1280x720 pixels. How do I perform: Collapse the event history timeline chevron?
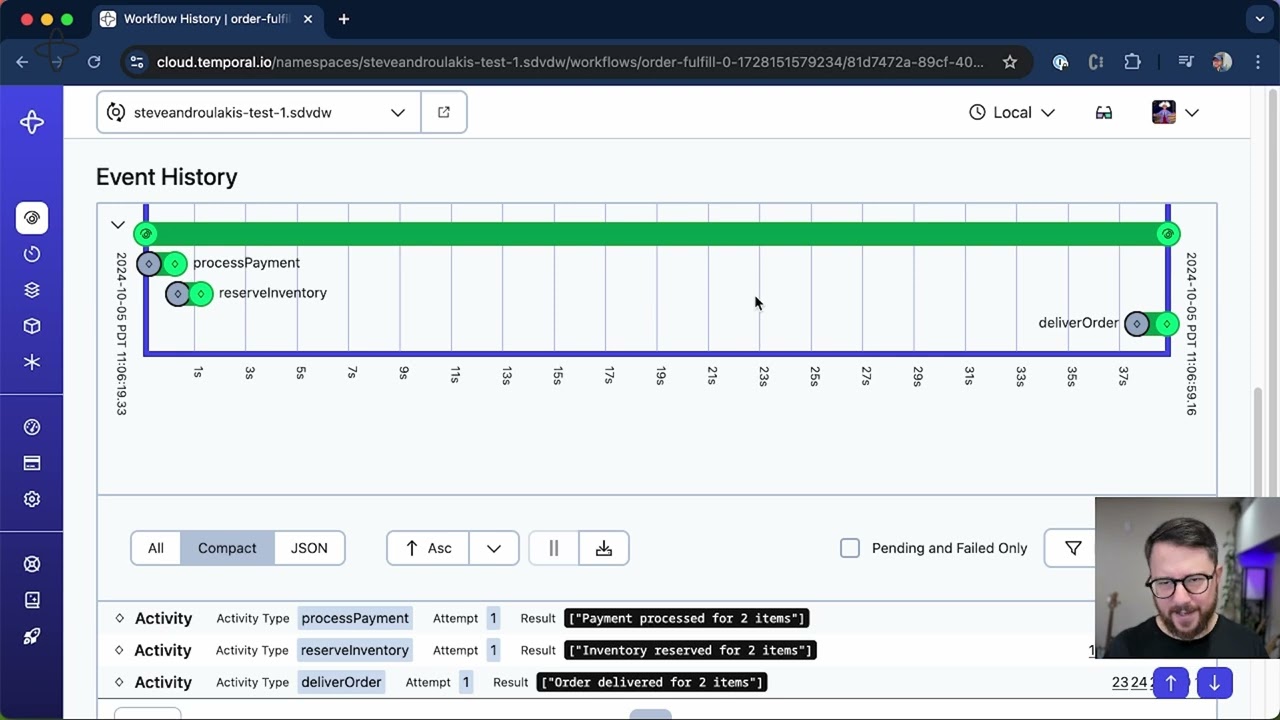[x=118, y=225]
